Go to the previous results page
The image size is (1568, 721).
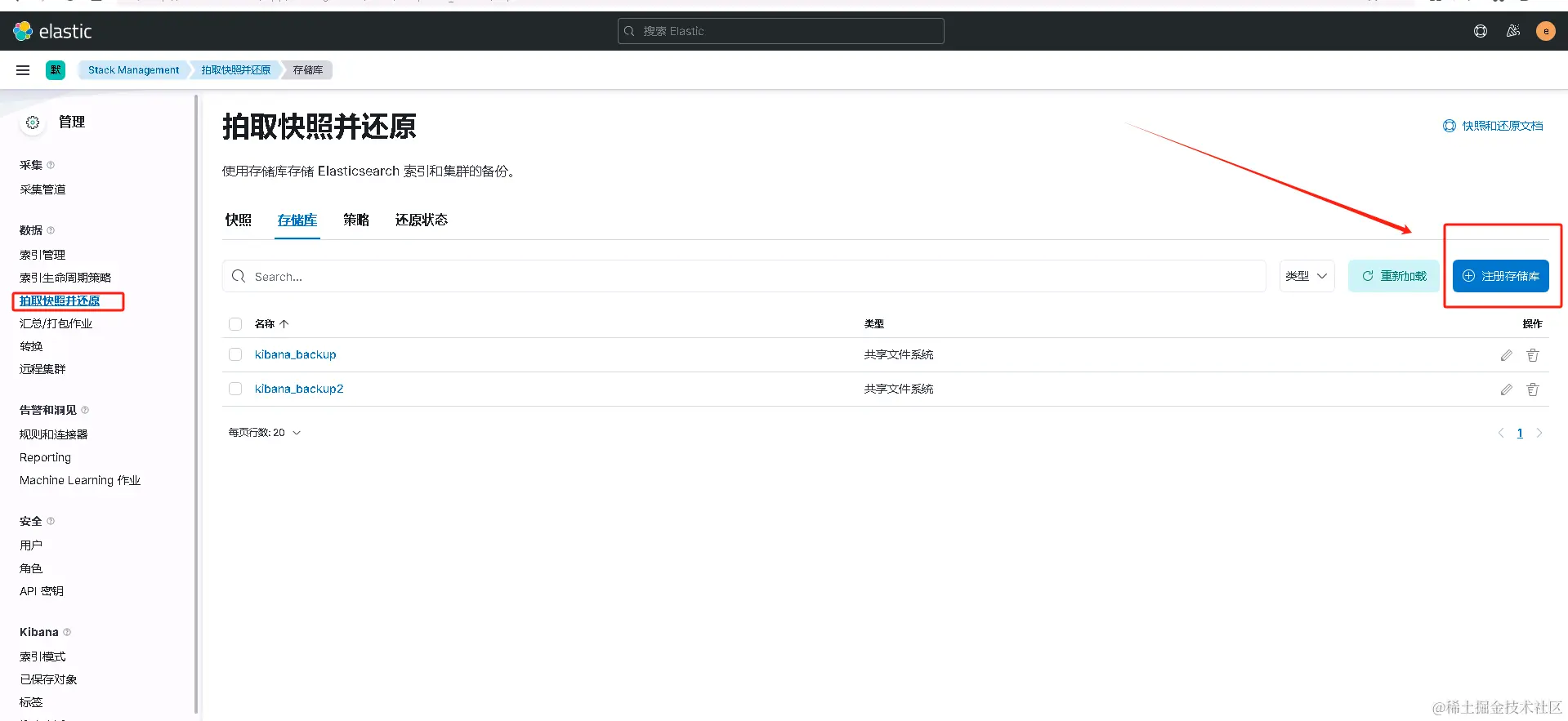click(1501, 433)
